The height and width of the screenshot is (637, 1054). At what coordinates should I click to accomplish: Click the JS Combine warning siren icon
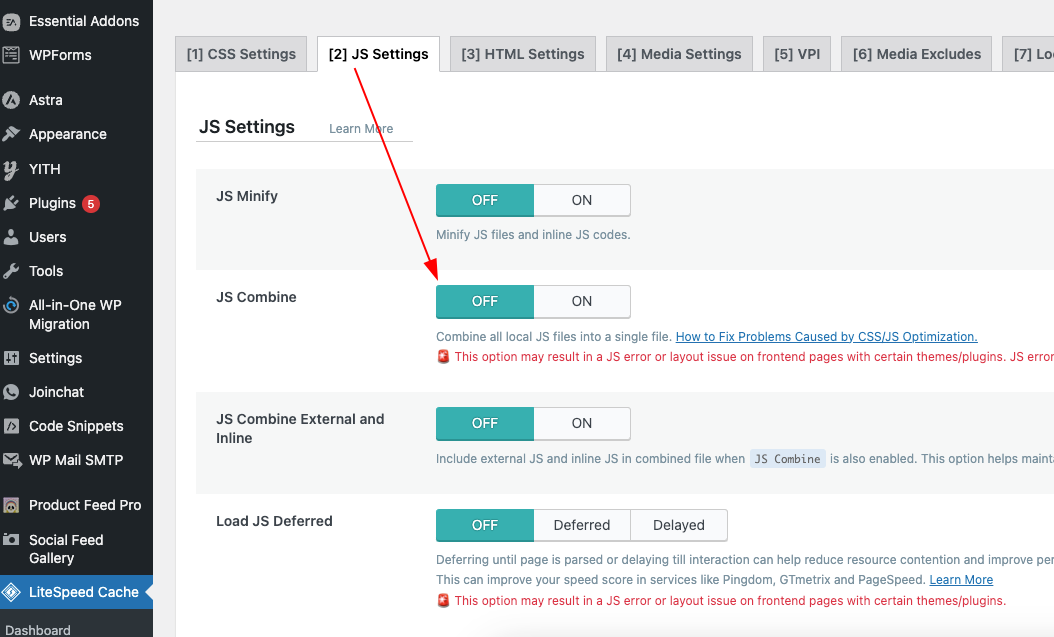[x=443, y=357]
